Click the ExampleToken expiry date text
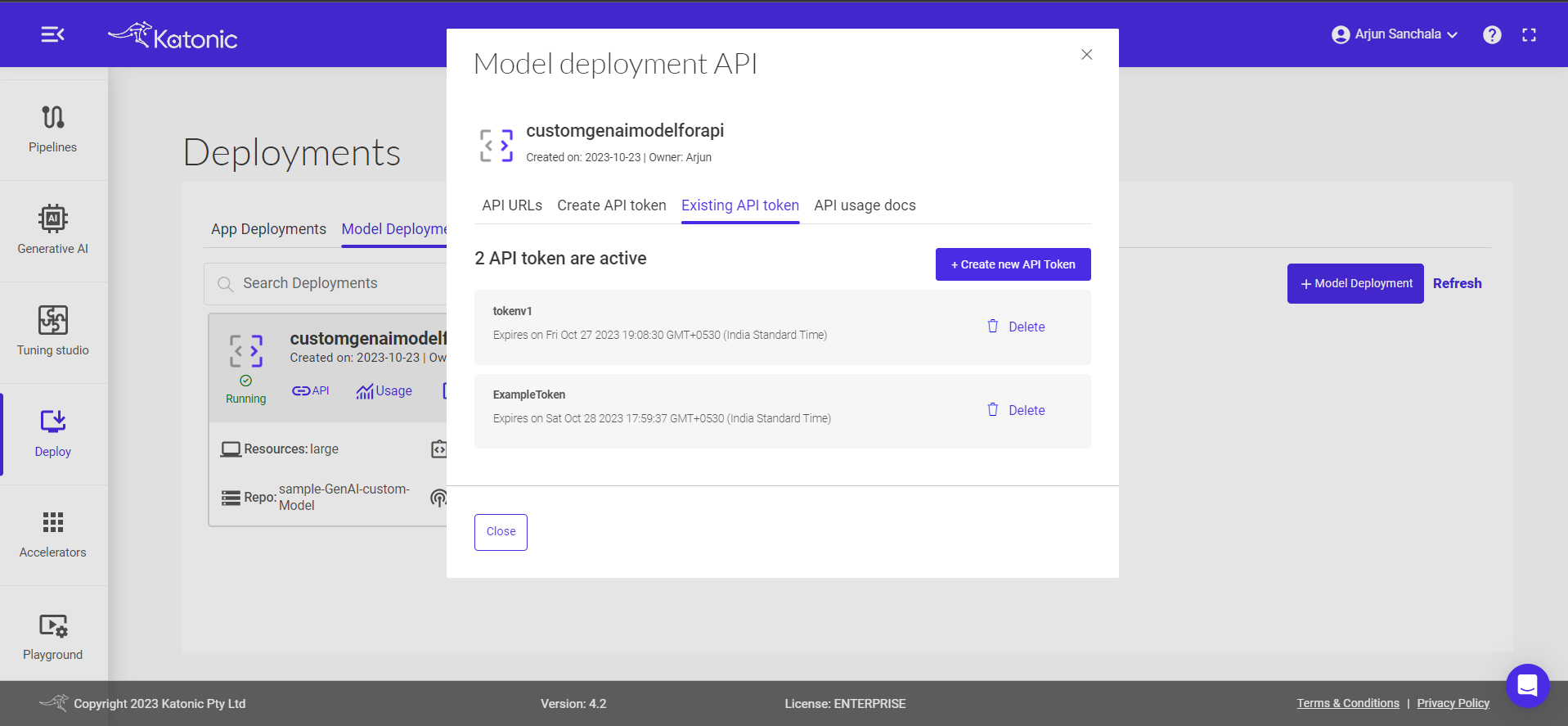 tap(662, 418)
